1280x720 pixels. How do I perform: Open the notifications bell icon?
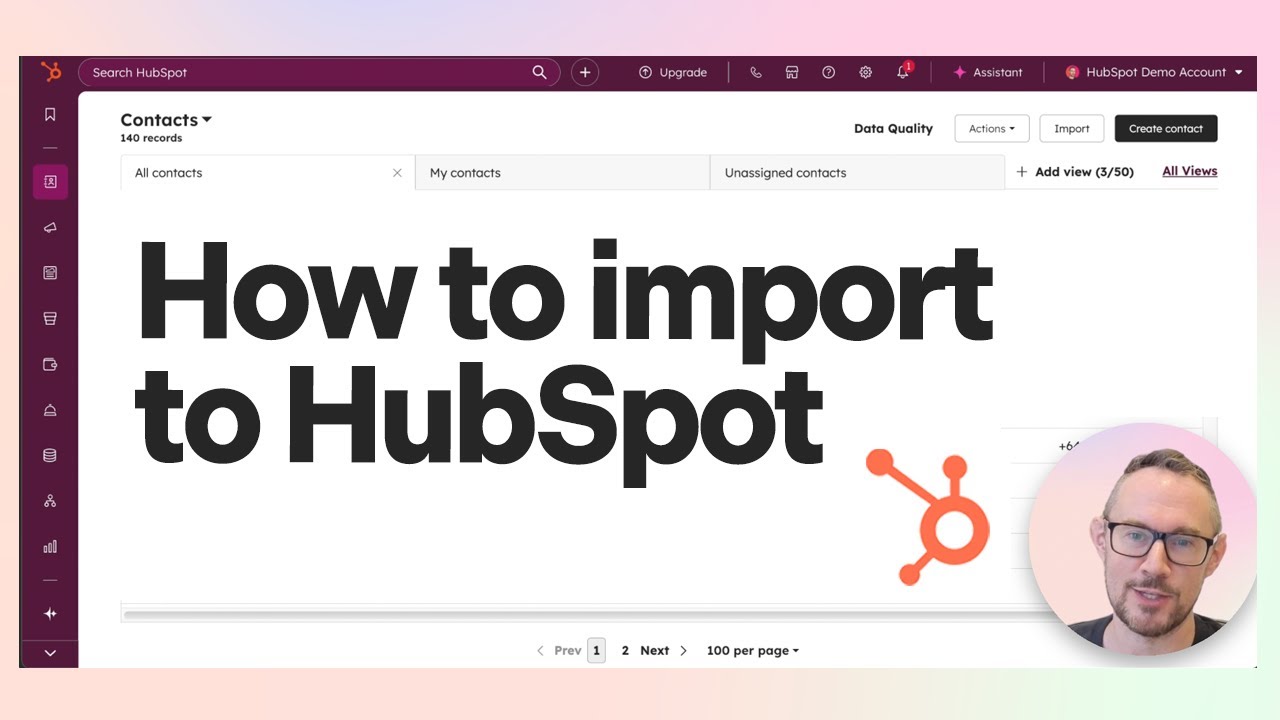[903, 72]
